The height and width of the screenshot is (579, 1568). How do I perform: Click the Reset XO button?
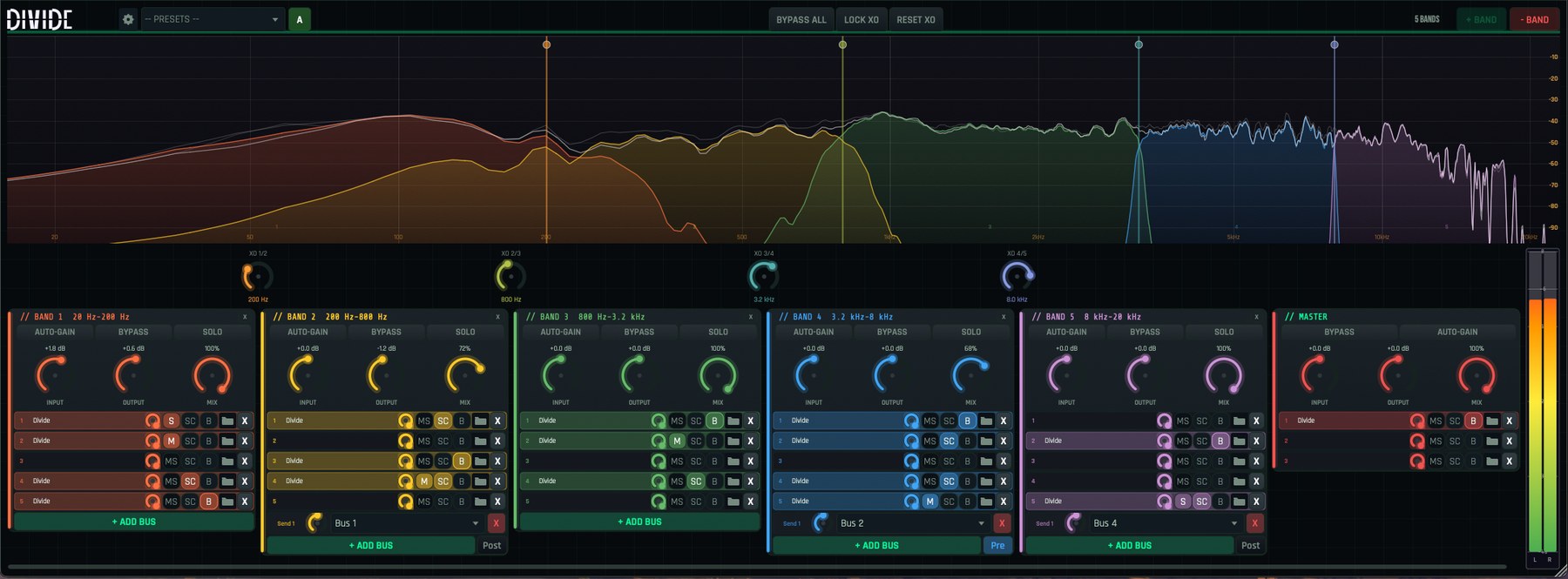(916, 19)
